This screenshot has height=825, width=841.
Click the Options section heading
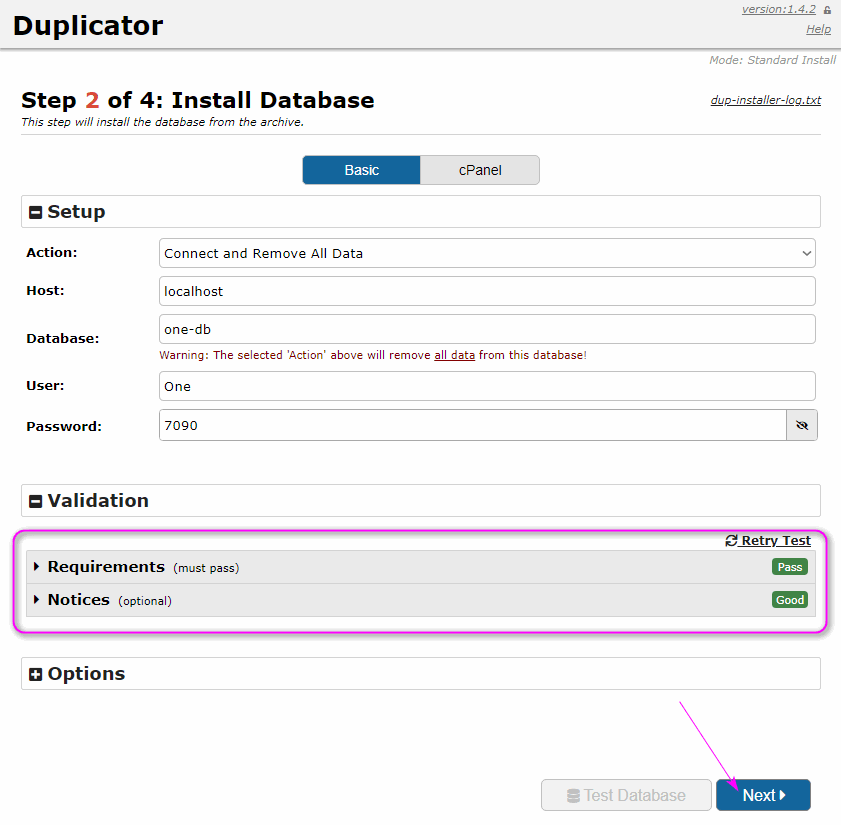coord(86,674)
